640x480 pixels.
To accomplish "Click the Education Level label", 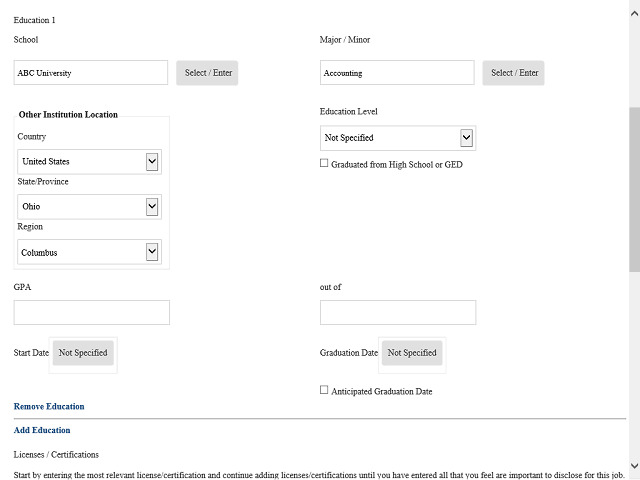I will pos(349,111).
